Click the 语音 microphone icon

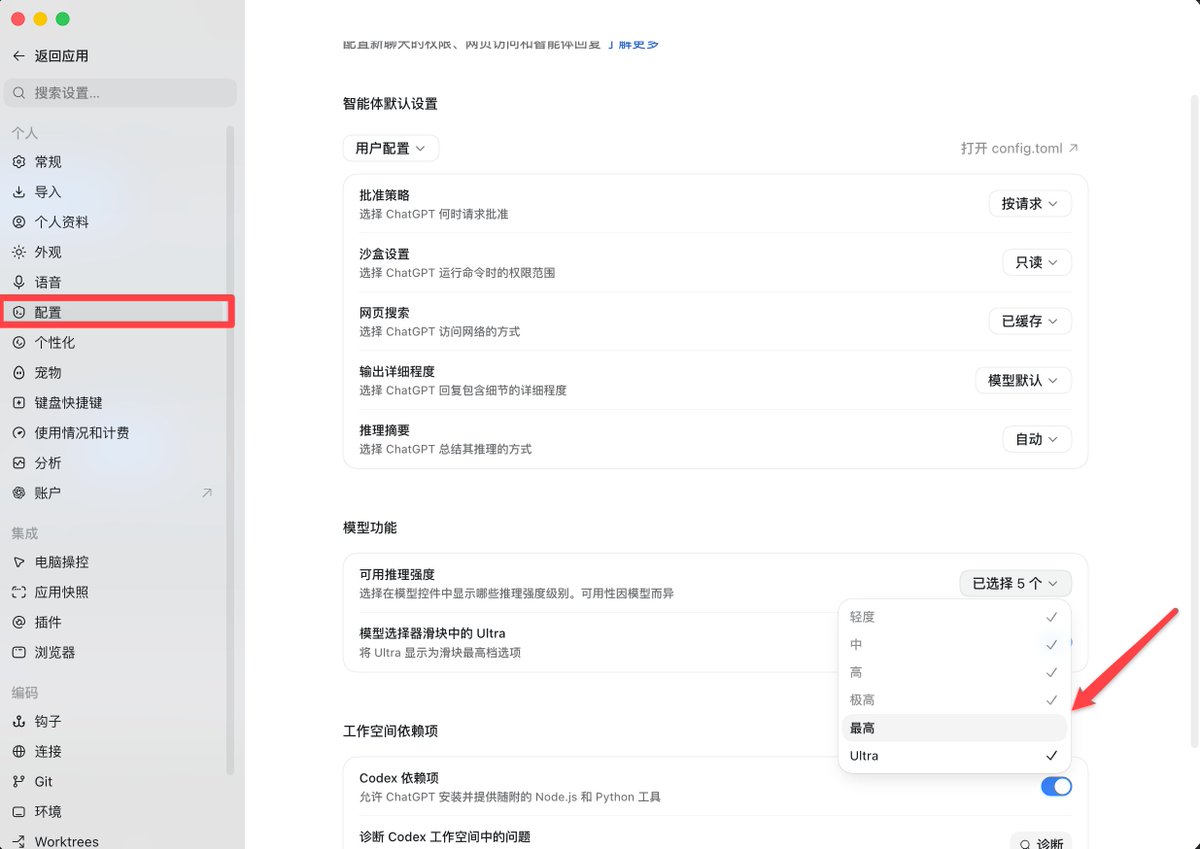[x=19, y=282]
